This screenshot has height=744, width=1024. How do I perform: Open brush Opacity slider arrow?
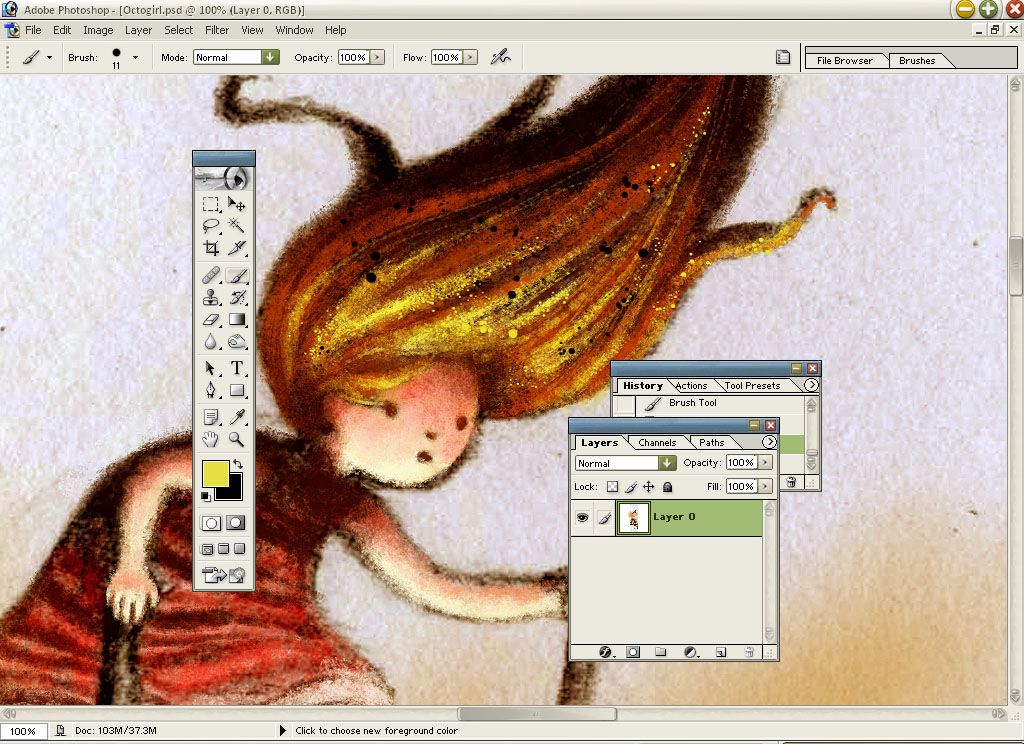coord(377,57)
